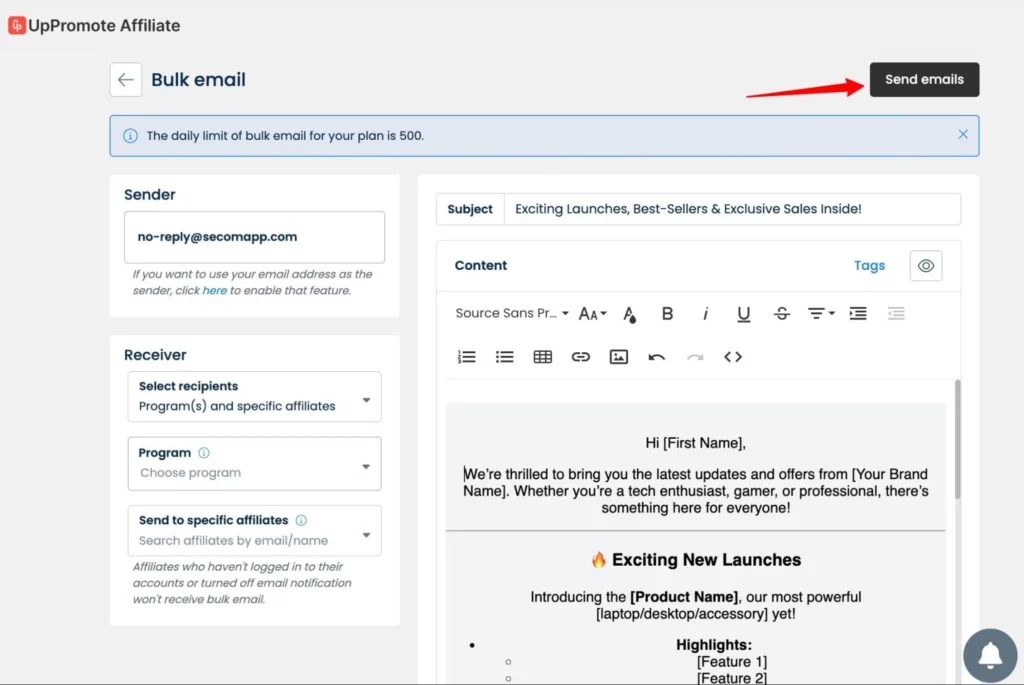Open the Tags menu in Content header
1024x685 pixels.
pyautogui.click(x=869, y=266)
